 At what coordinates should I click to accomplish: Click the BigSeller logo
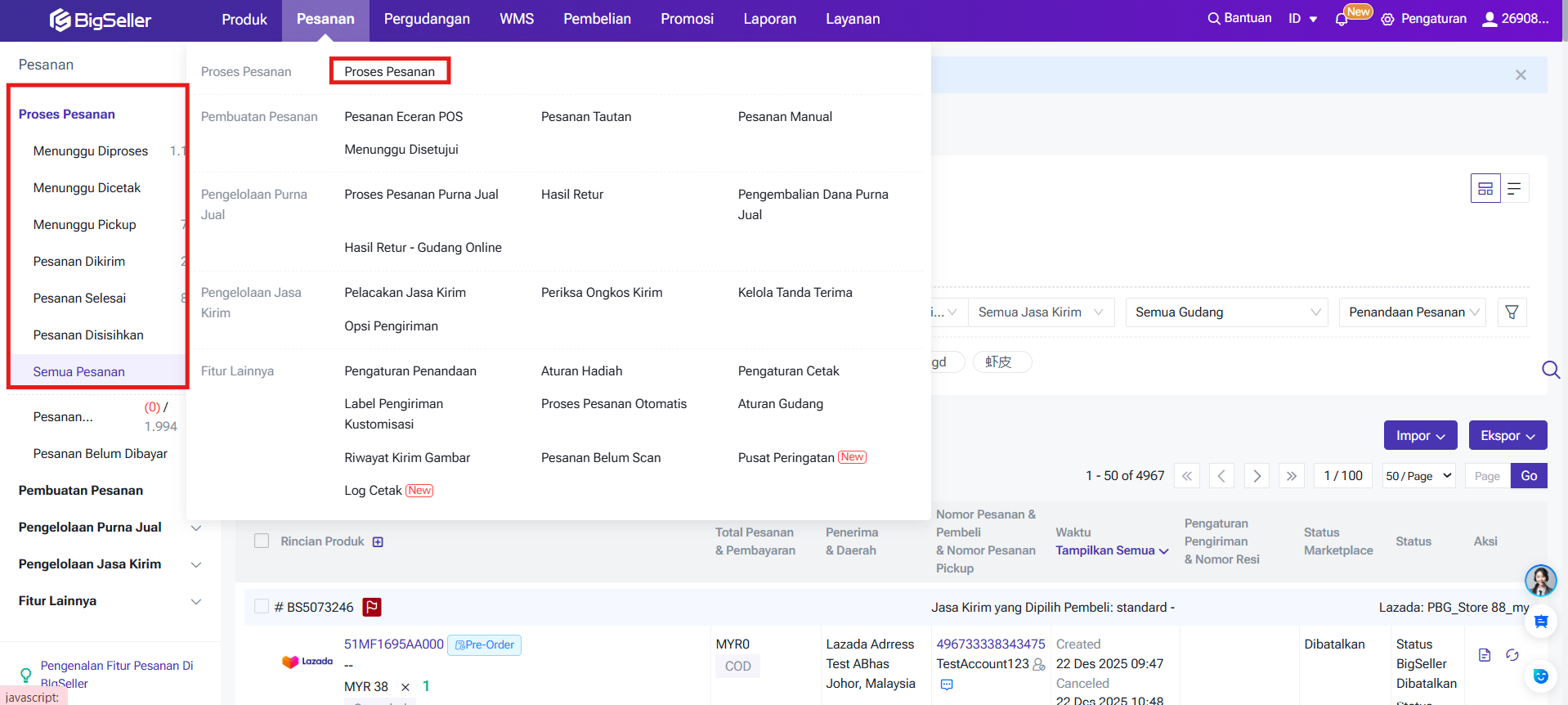(101, 20)
